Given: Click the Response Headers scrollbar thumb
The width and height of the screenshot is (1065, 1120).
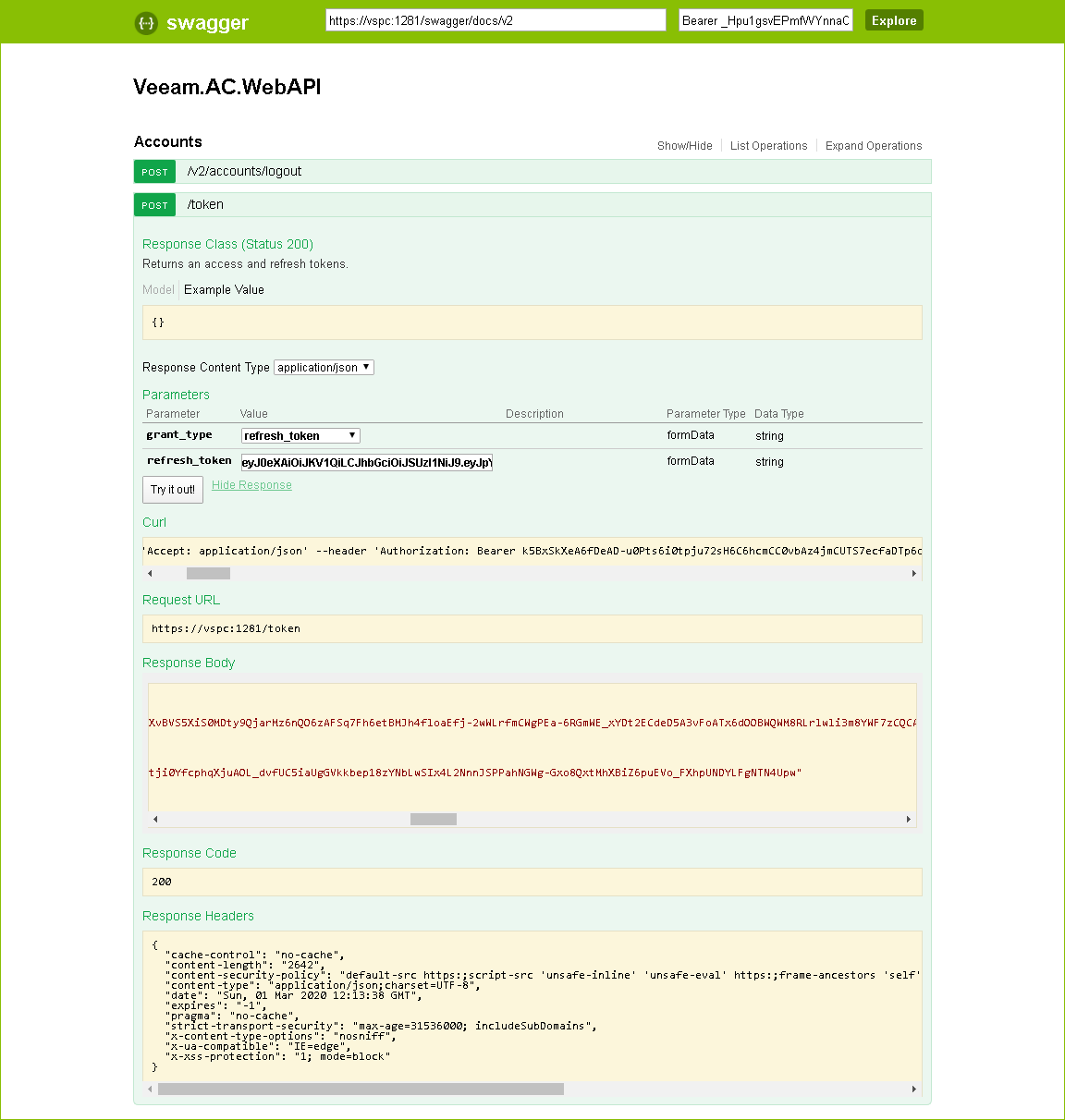Looking at the screenshot, I should pyautogui.click(x=361, y=1089).
